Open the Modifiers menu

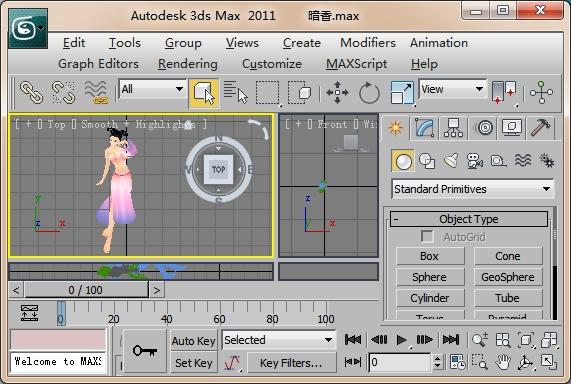click(x=368, y=43)
